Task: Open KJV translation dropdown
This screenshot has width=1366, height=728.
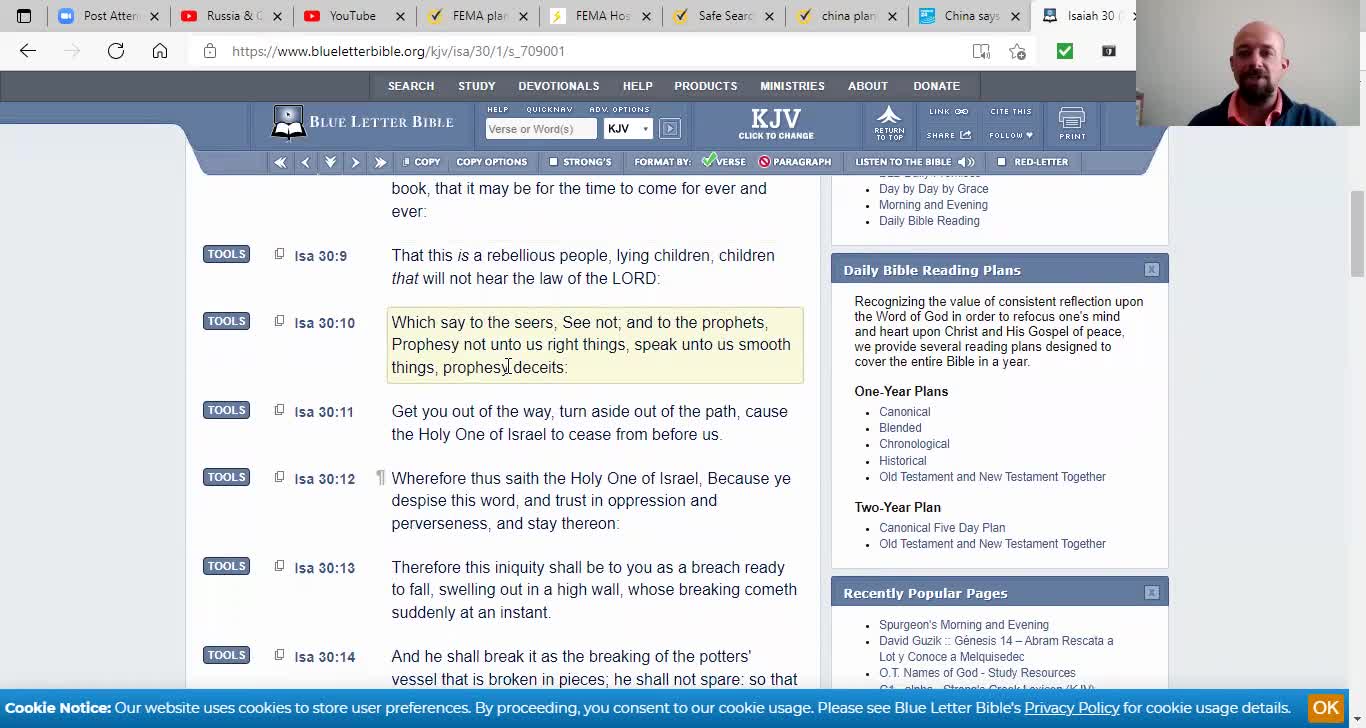Action: [x=628, y=129]
